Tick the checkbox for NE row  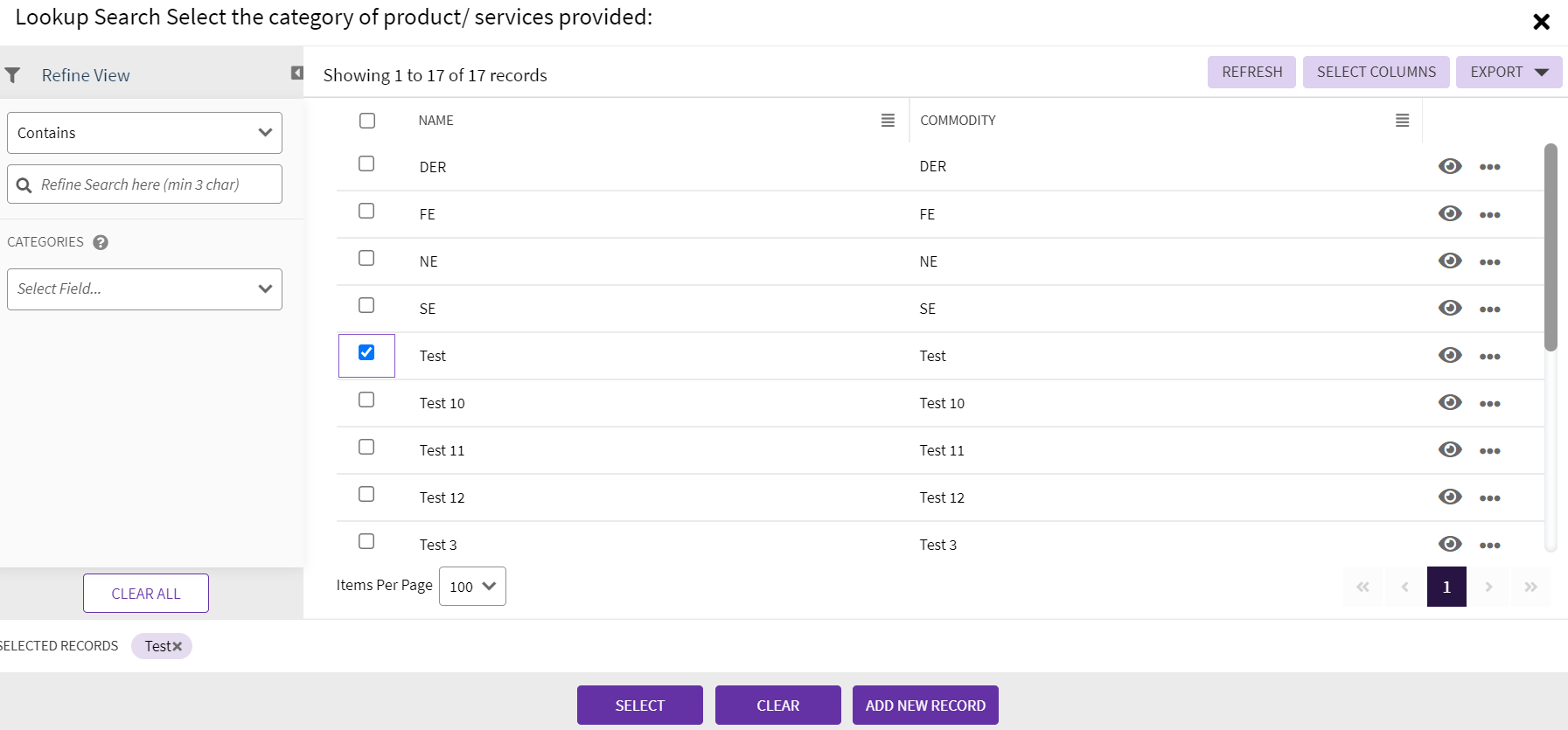pos(366,258)
